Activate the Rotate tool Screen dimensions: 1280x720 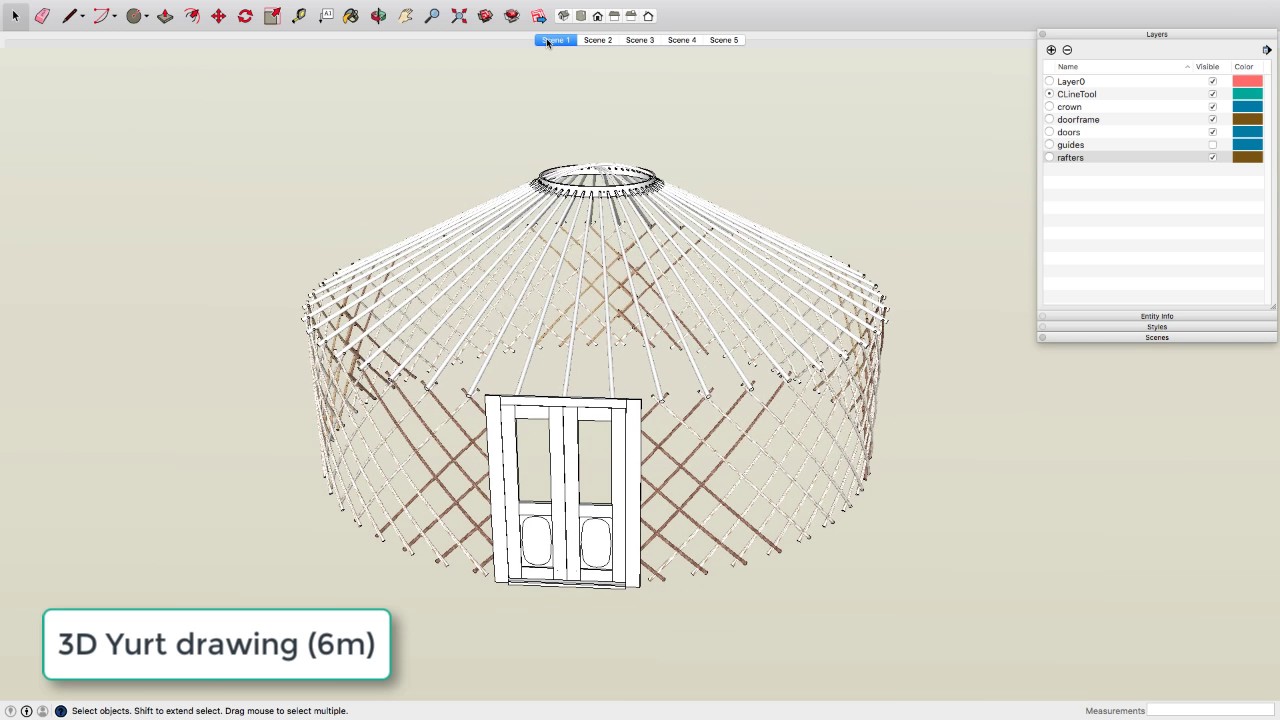click(x=245, y=15)
